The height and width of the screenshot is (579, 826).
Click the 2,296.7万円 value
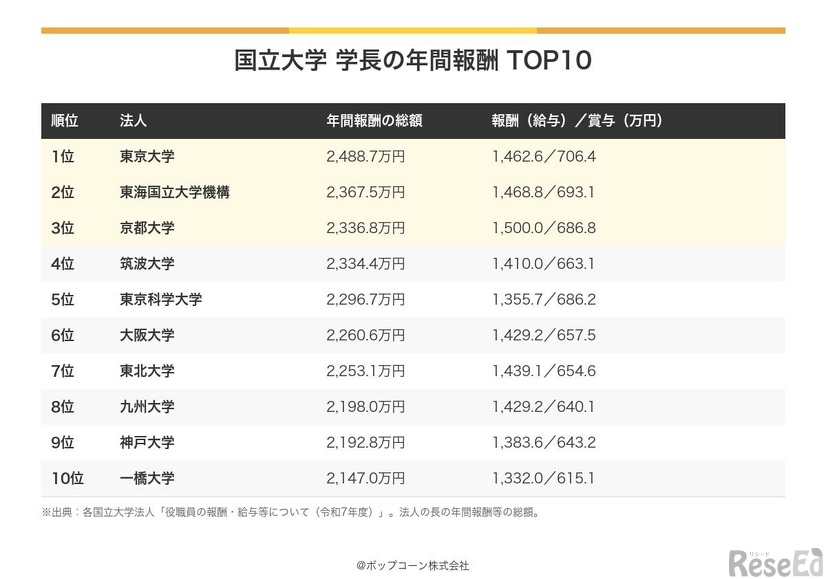[x=366, y=299]
